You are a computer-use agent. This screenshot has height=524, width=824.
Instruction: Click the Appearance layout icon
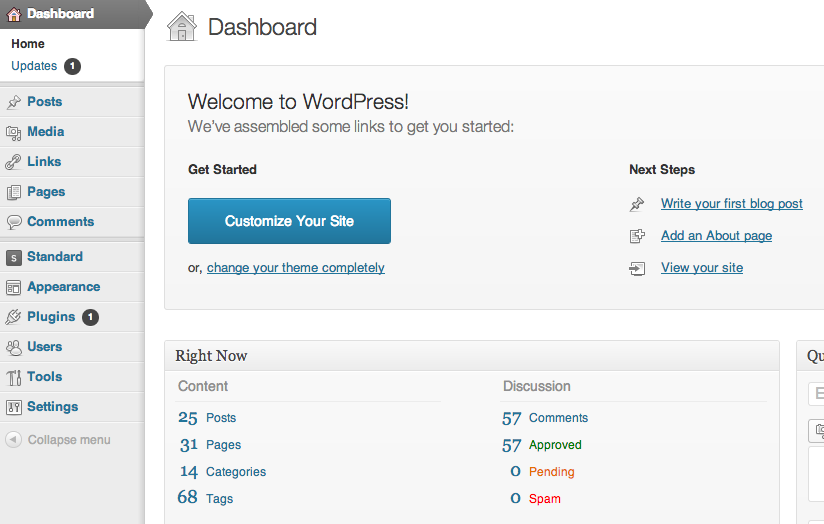pyautogui.click(x=14, y=287)
